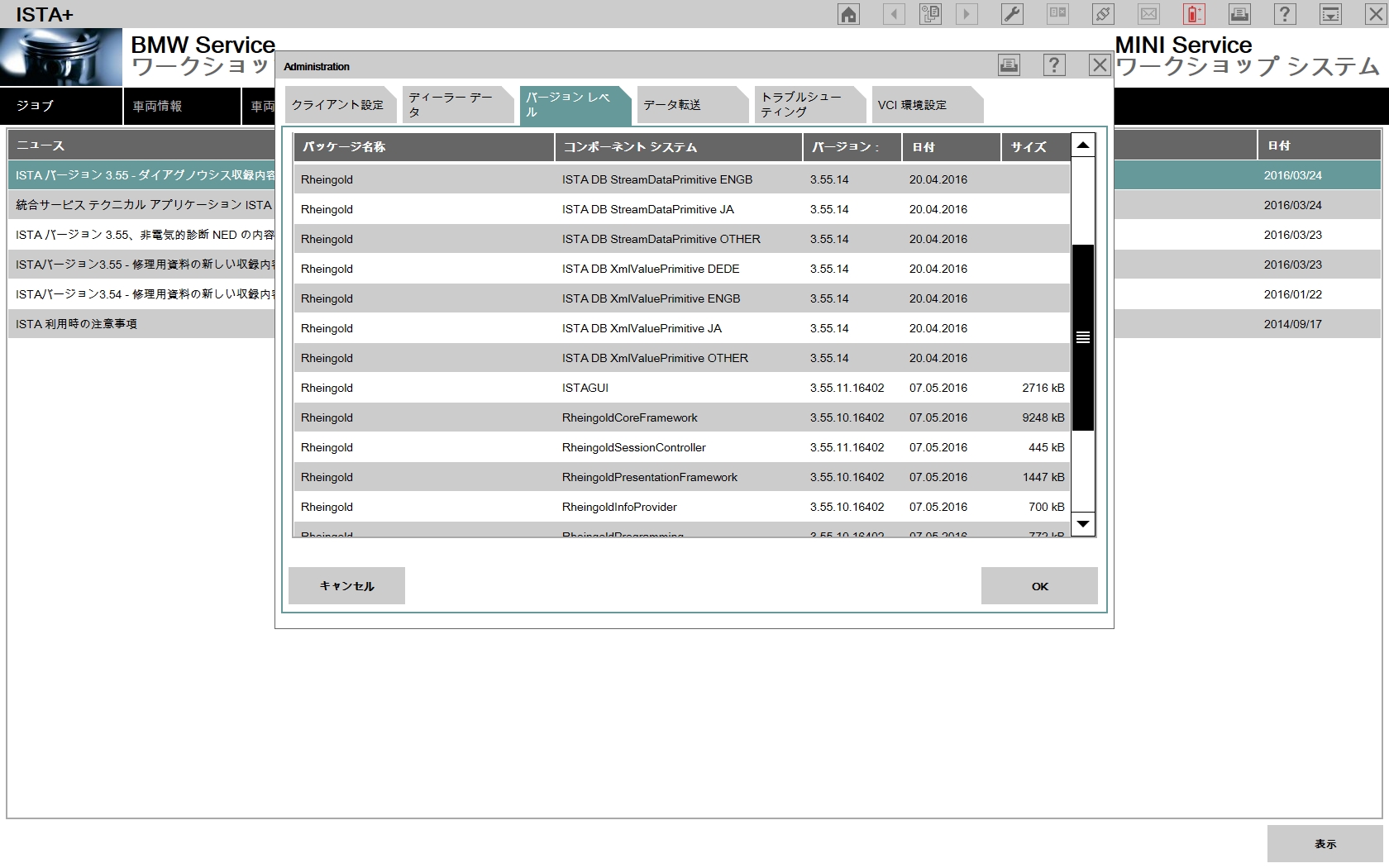1389x868 pixels.
Task: Open the ディーラー データ tab
Action: (458, 105)
